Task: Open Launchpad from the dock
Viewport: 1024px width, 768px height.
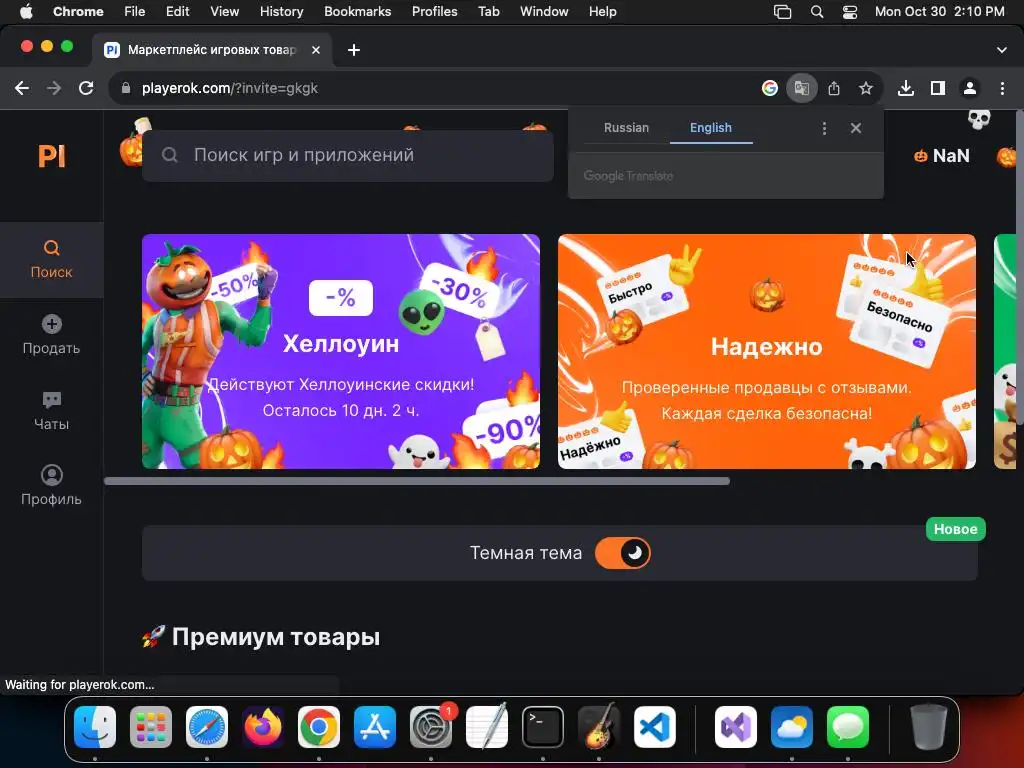Action: [x=151, y=727]
